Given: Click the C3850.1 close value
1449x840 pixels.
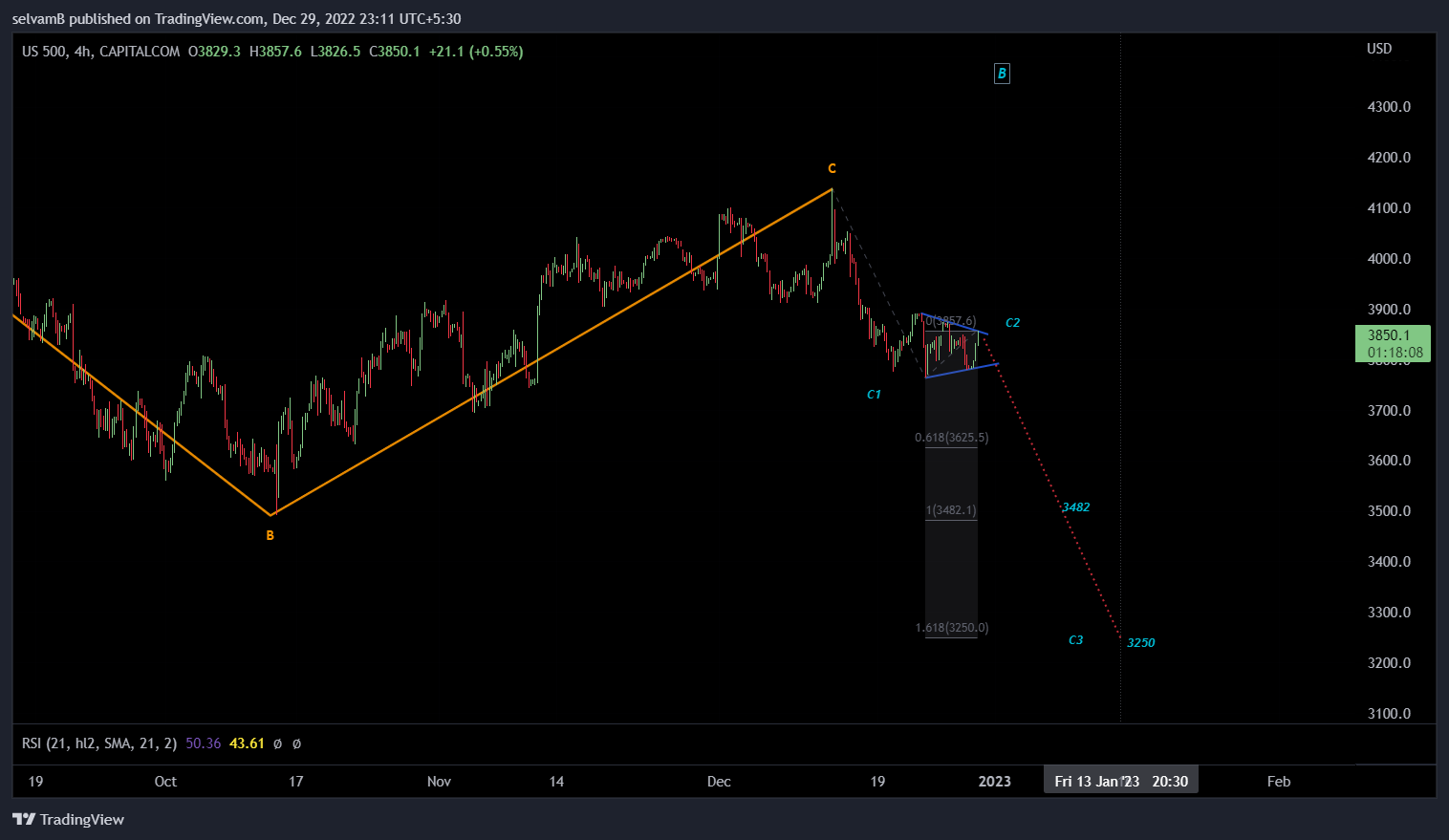Looking at the screenshot, I should (395, 52).
